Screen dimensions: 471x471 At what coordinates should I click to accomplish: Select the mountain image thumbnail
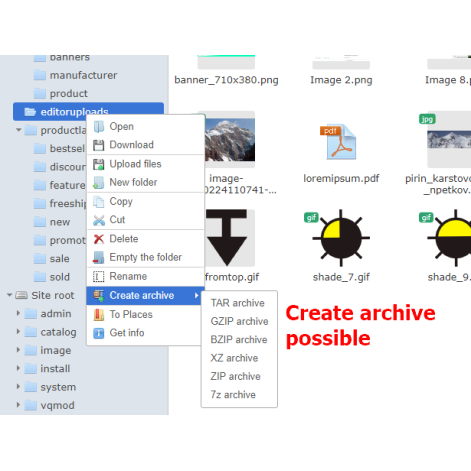229,140
